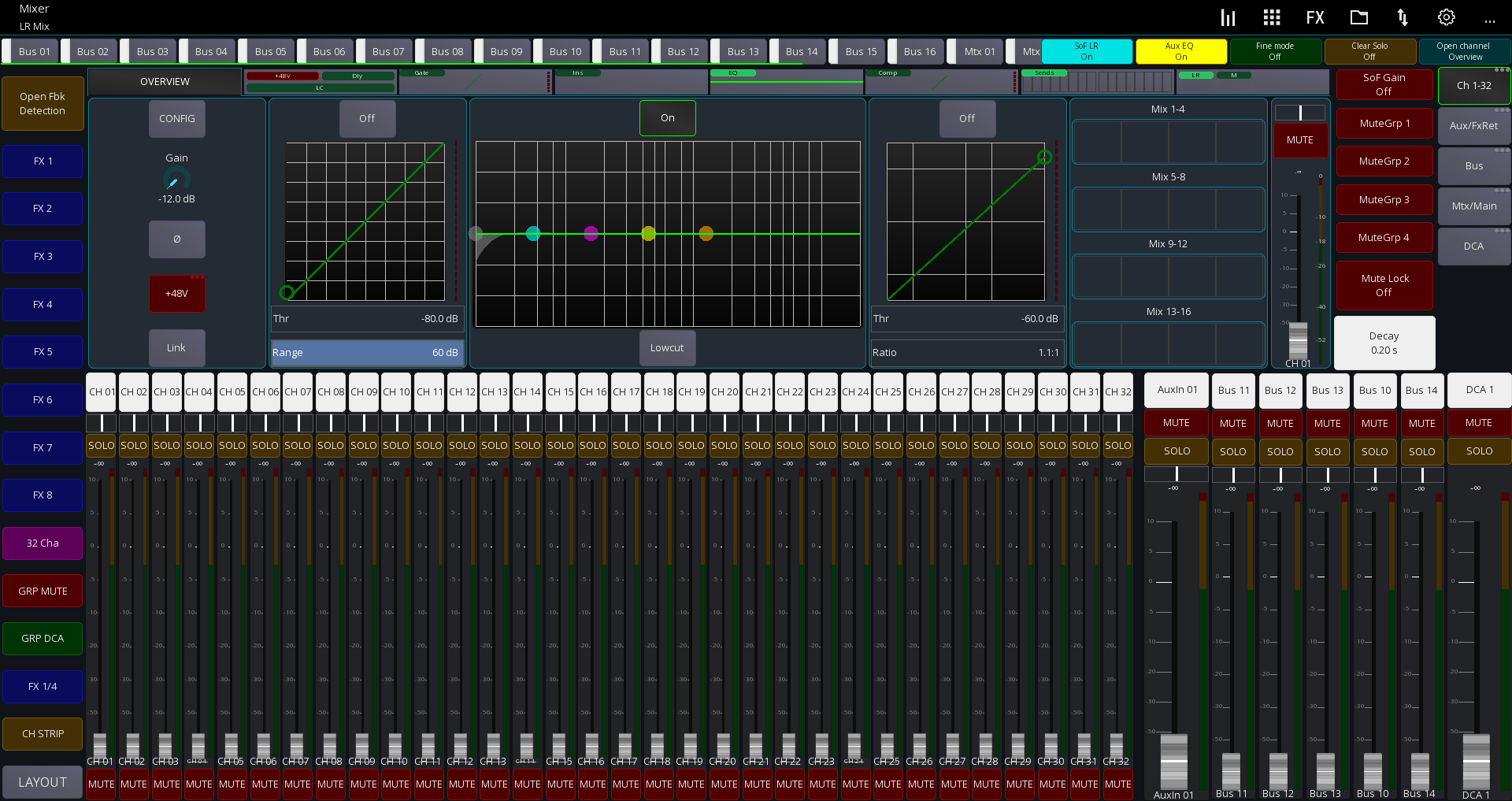Toggle SoF LR On
The width and height of the screenshot is (1512, 801).
[x=1087, y=51]
